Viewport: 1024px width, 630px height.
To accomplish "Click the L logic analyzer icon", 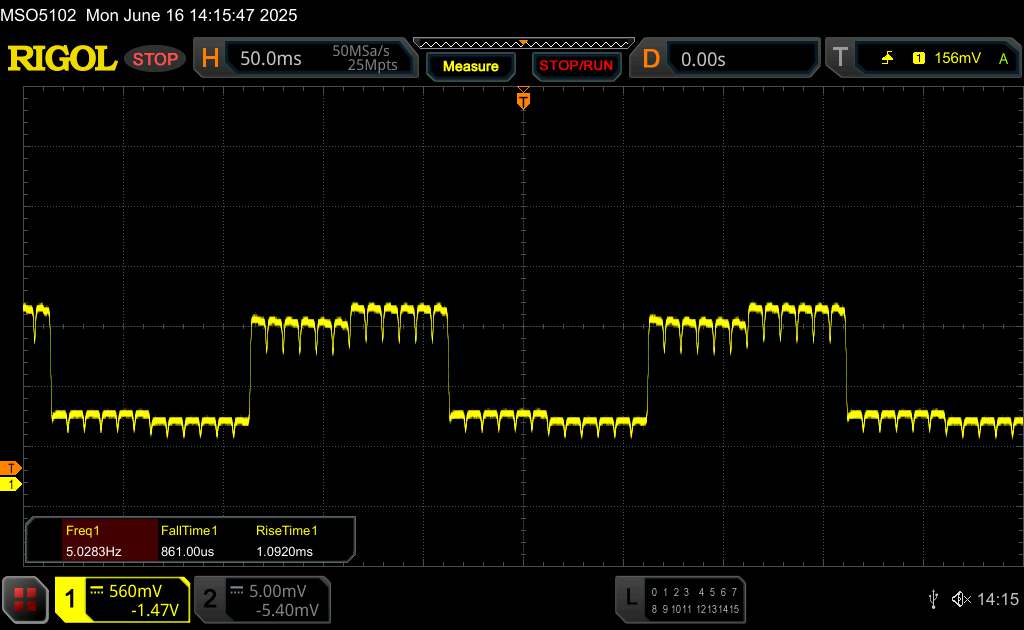I will pyautogui.click(x=631, y=598).
